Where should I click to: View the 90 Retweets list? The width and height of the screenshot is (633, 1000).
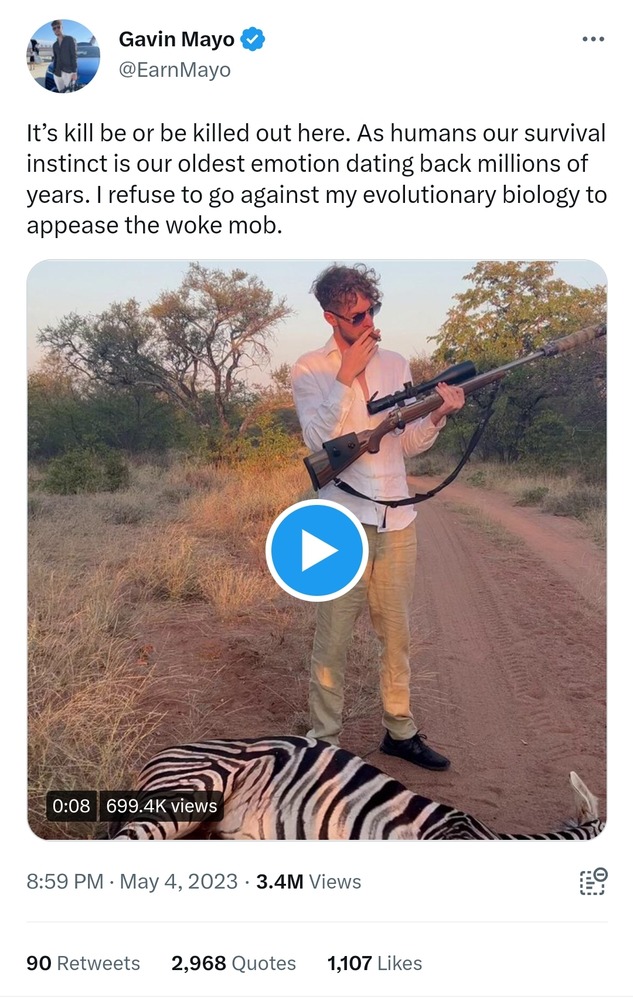(x=83, y=963)
